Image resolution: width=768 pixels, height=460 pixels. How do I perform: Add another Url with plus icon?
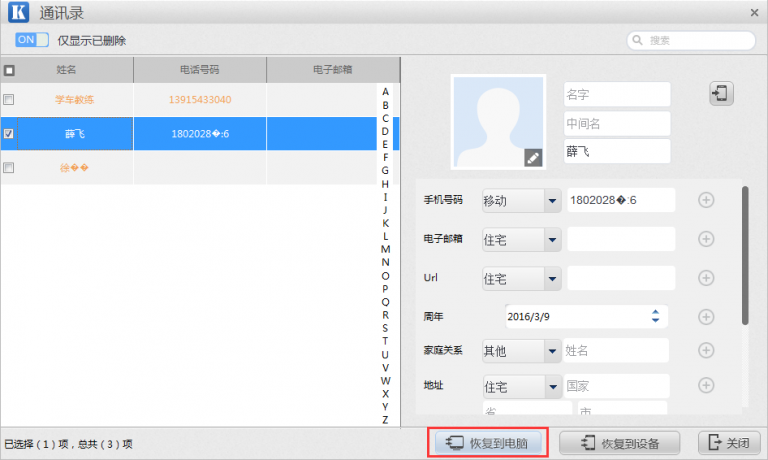click(706, 278)
